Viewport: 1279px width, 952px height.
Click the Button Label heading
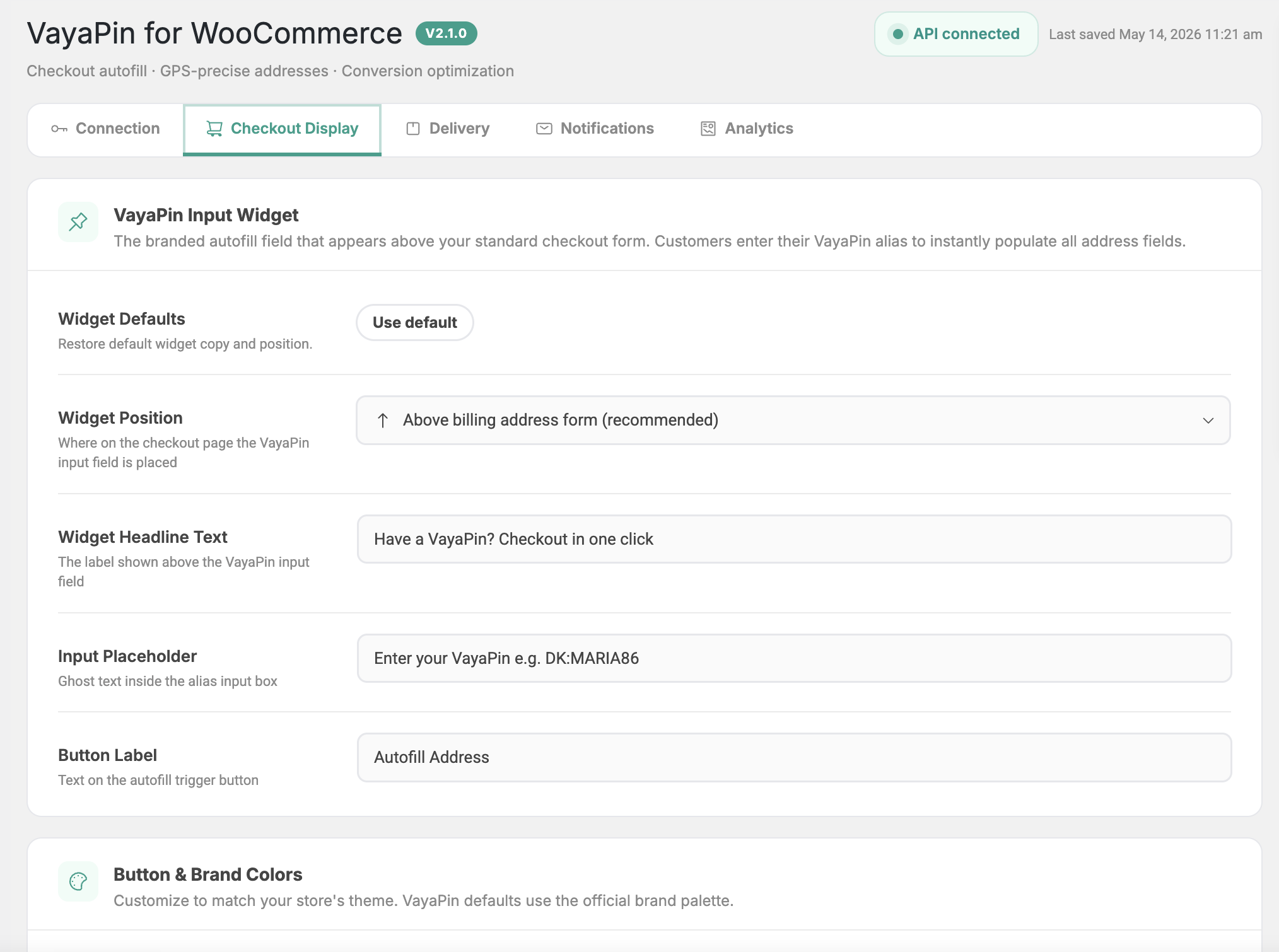(107, 755)
